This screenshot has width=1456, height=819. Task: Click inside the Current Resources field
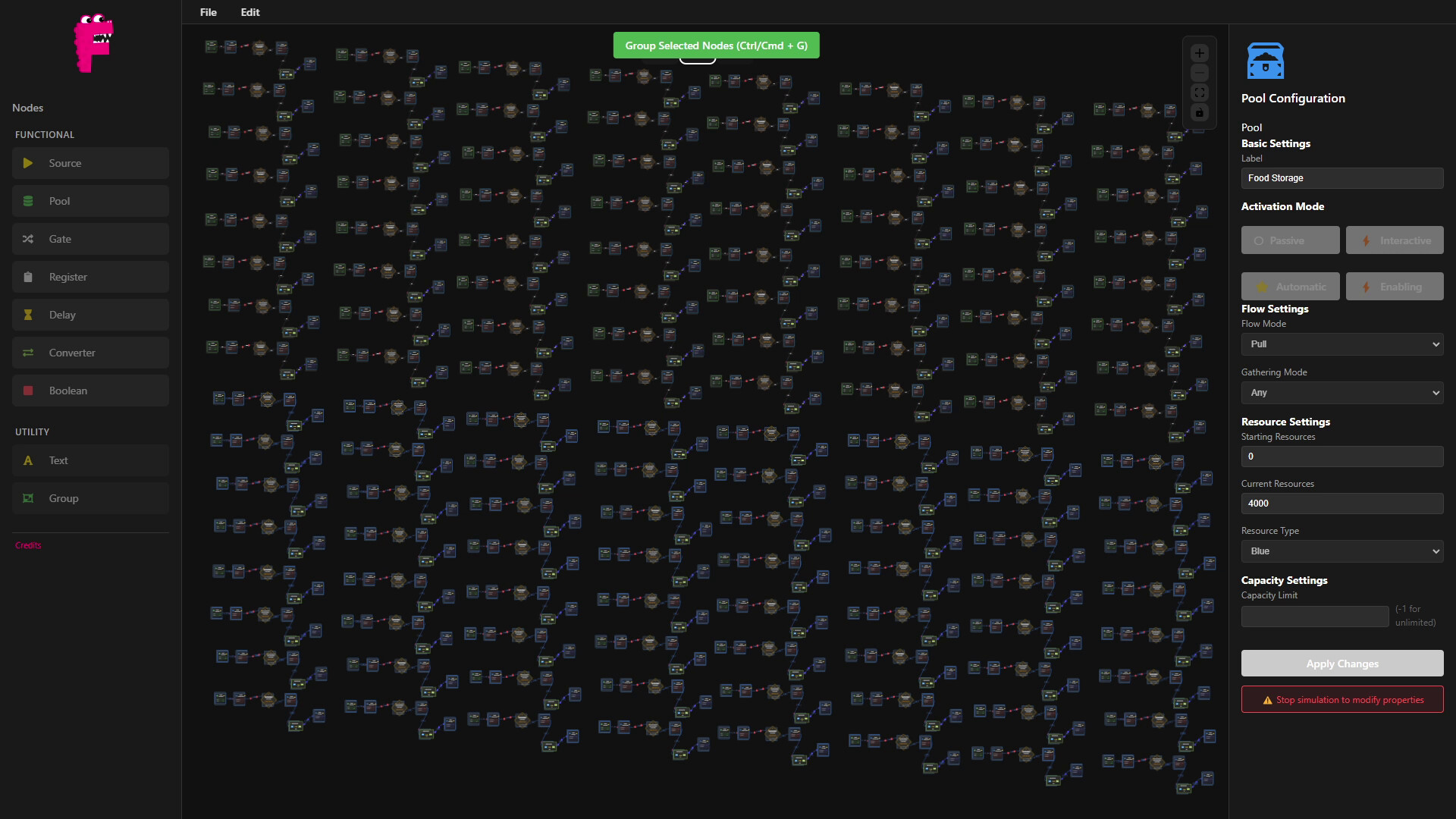[1341, 503]
